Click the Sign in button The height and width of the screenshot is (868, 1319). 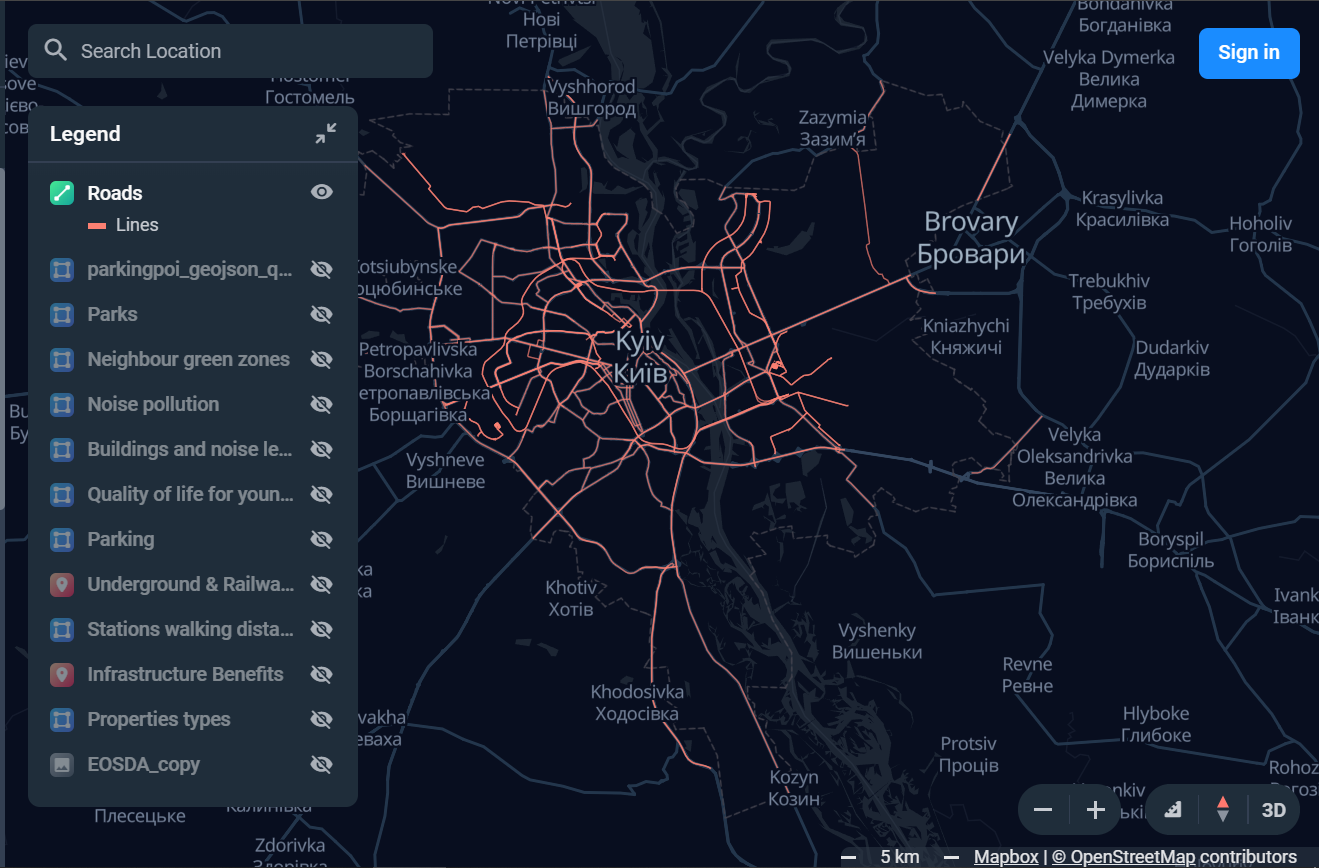pyautogui.click(x=1249, y=53)
